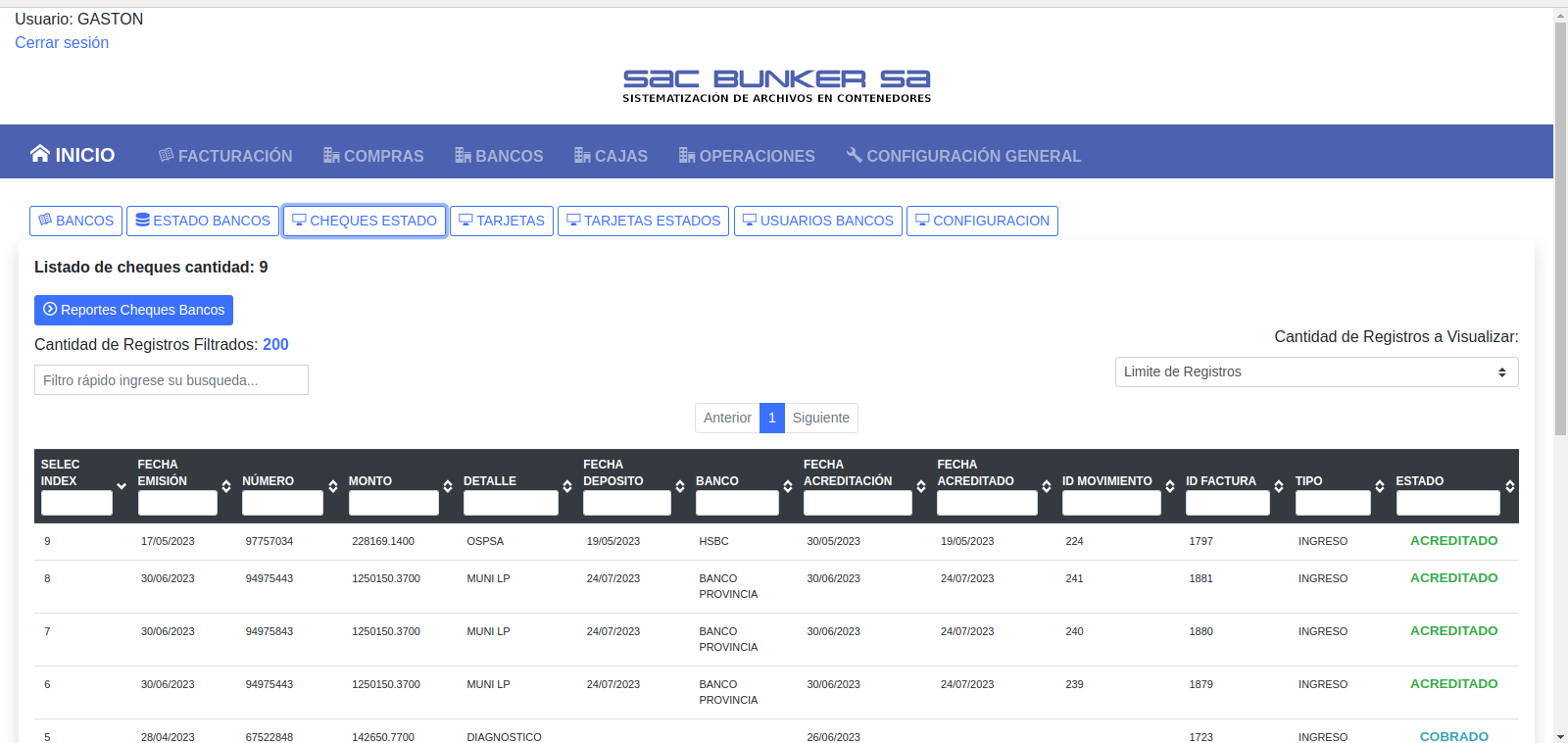Sort by the BANCO column sort arrows
1568x743 pixels.
788,486
